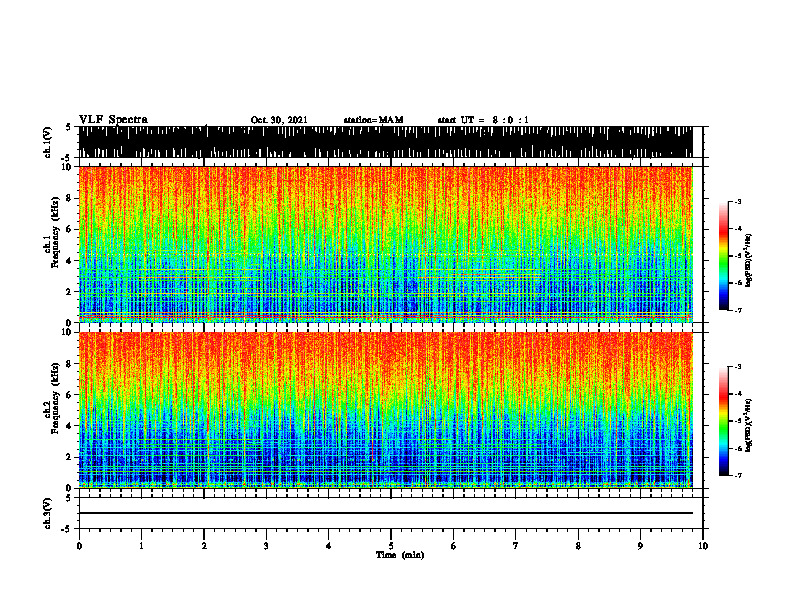
Task: Click the 'VLF Spectra' title text
Action: (113, 119)
